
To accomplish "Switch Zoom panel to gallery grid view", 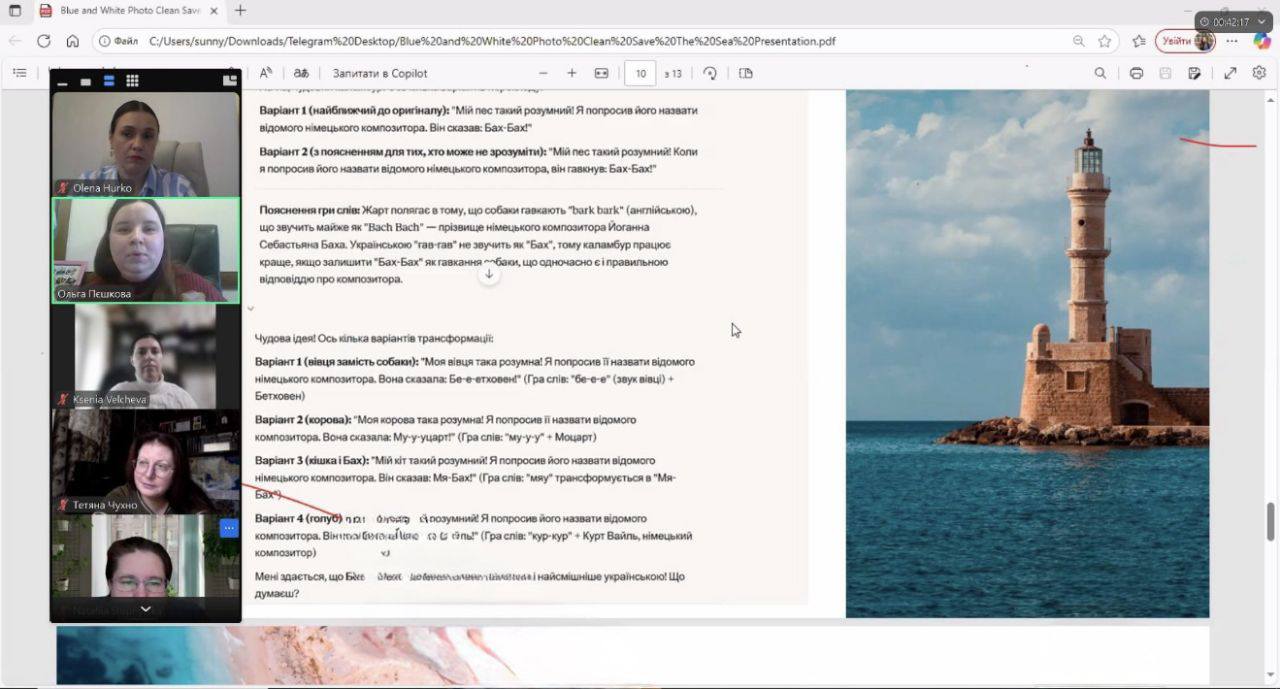I will pyautogui.click(x=132, y=81).
